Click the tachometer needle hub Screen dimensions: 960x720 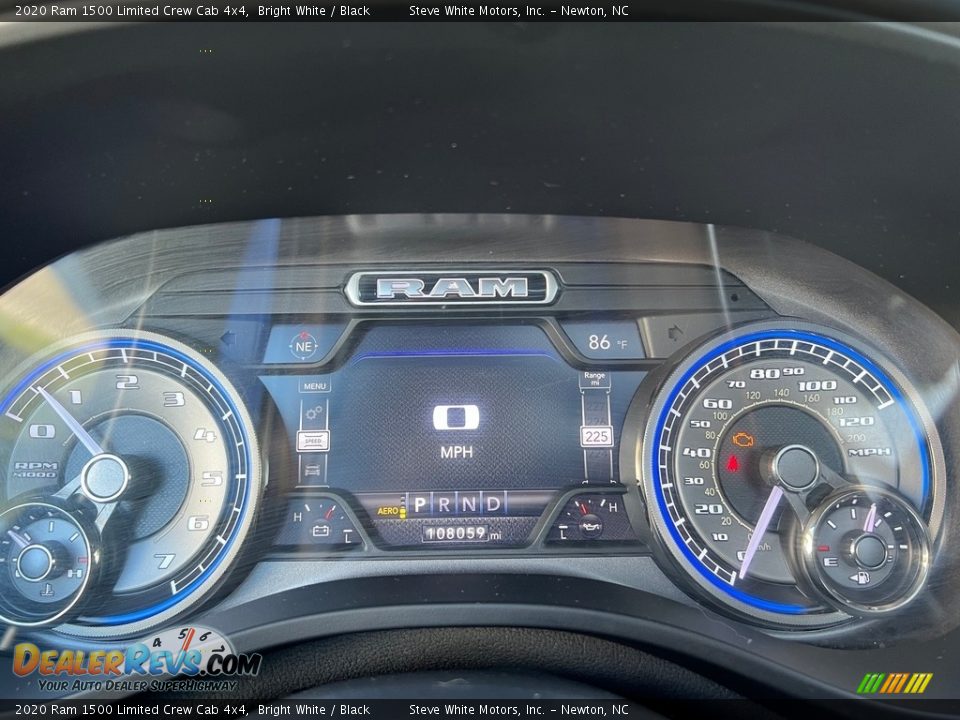point(104,478)
